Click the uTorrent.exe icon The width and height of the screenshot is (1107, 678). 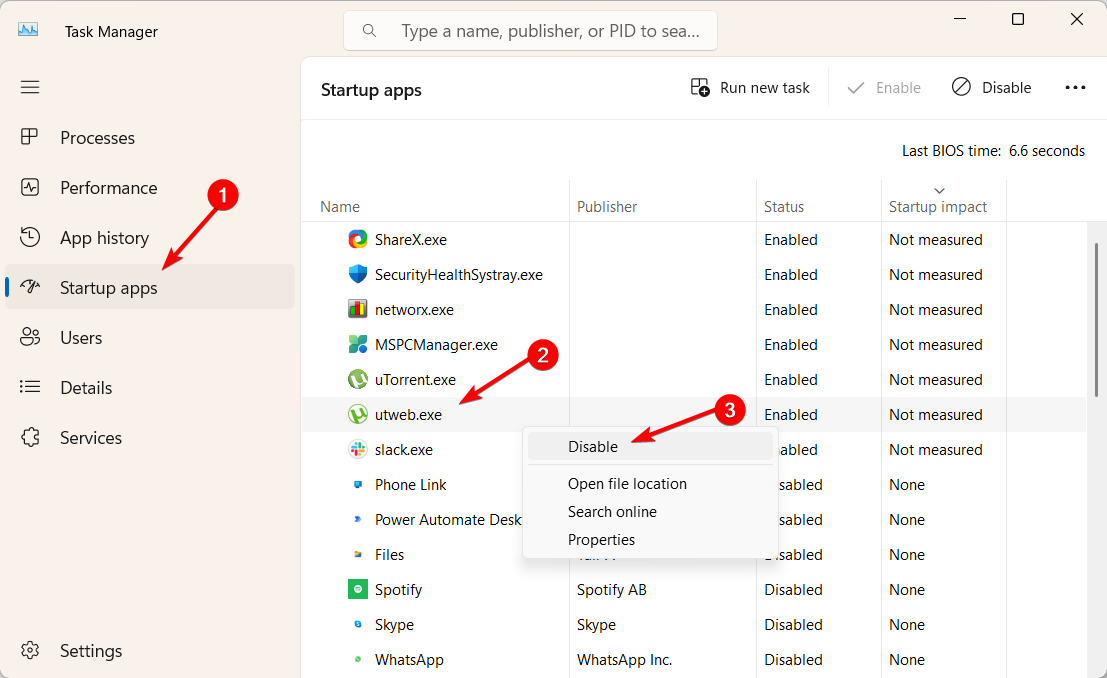click(358, 379)
